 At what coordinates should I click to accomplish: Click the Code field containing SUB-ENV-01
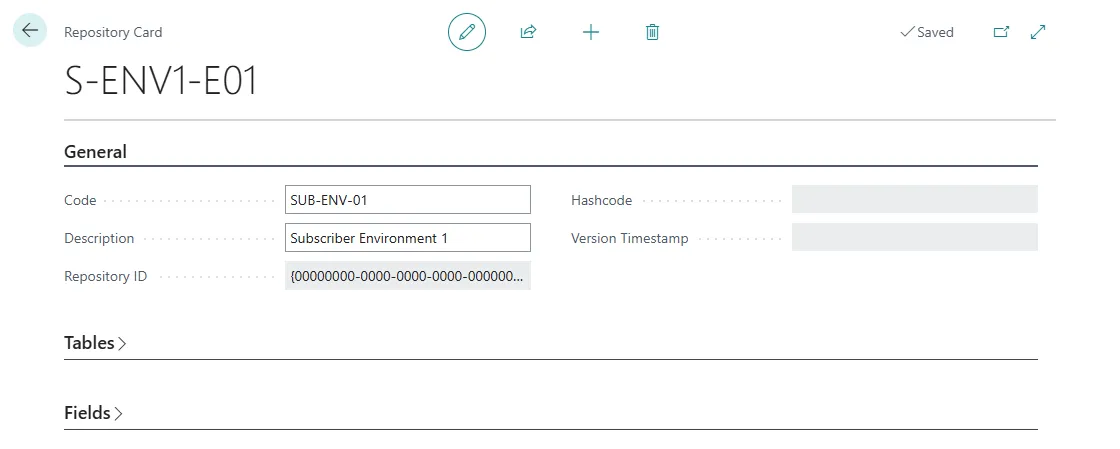pyautogui.click(x=407, y=200)
